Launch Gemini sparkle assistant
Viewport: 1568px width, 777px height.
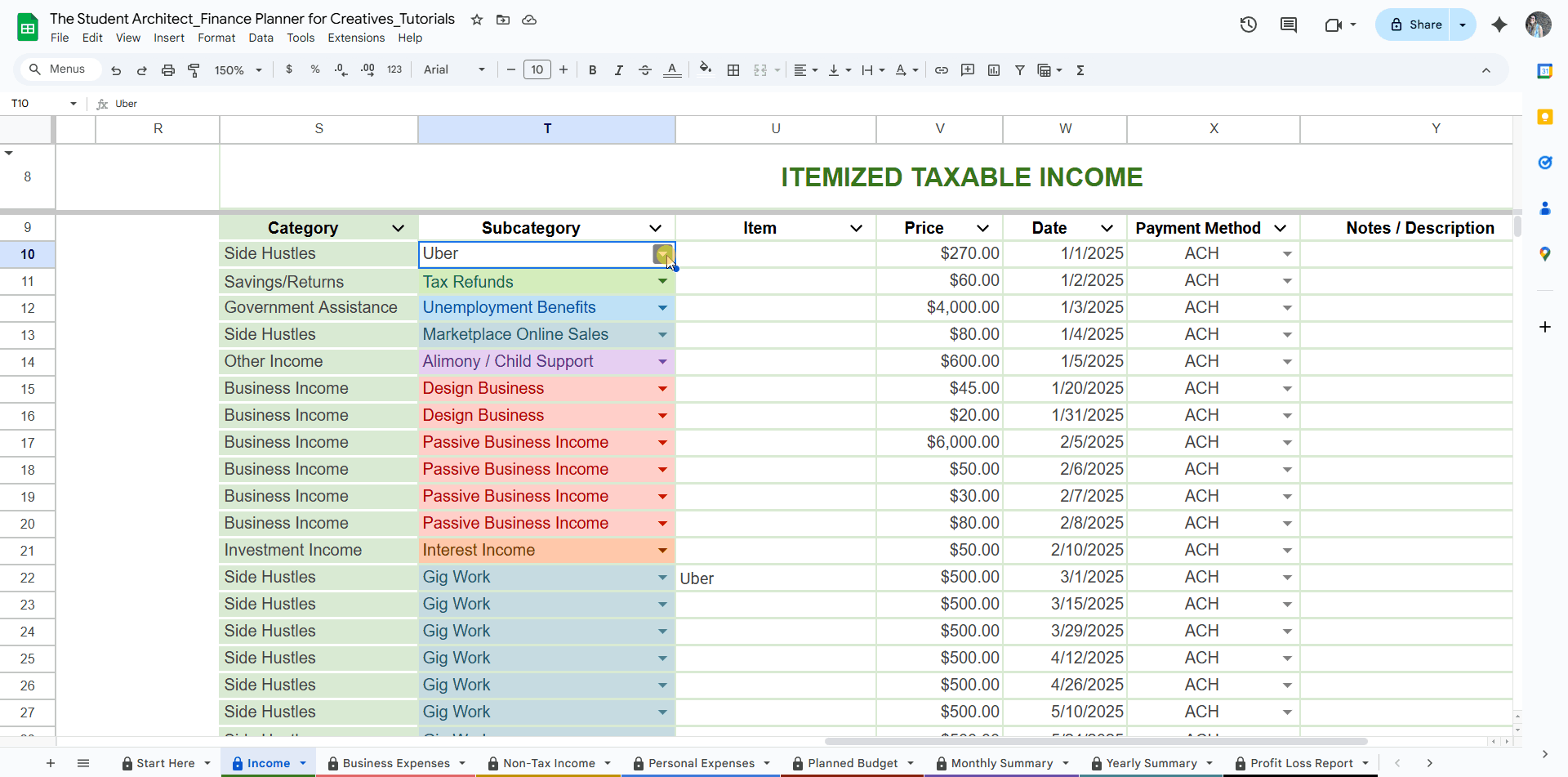pos(1499,25)
